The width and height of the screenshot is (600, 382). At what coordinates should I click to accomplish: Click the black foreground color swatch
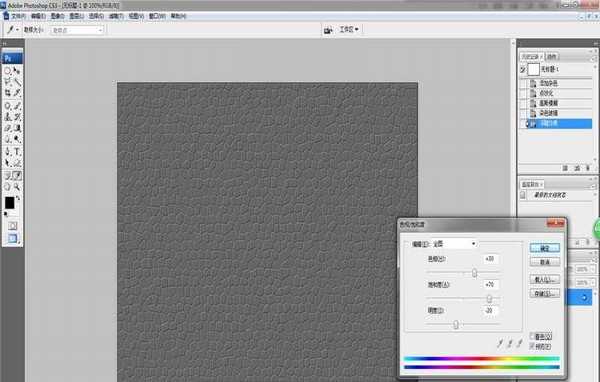point(9,203)
